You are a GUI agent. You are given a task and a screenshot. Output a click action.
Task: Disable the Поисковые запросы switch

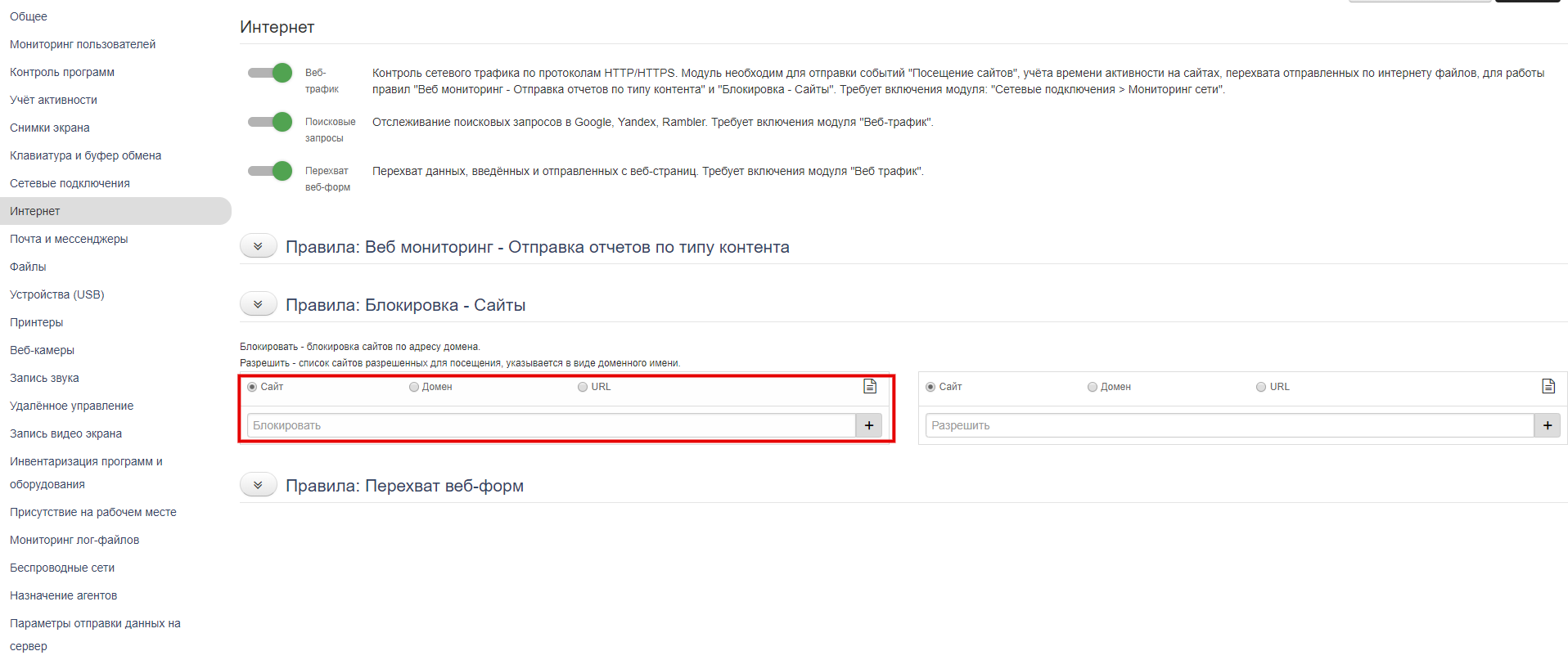pos(271,122)
